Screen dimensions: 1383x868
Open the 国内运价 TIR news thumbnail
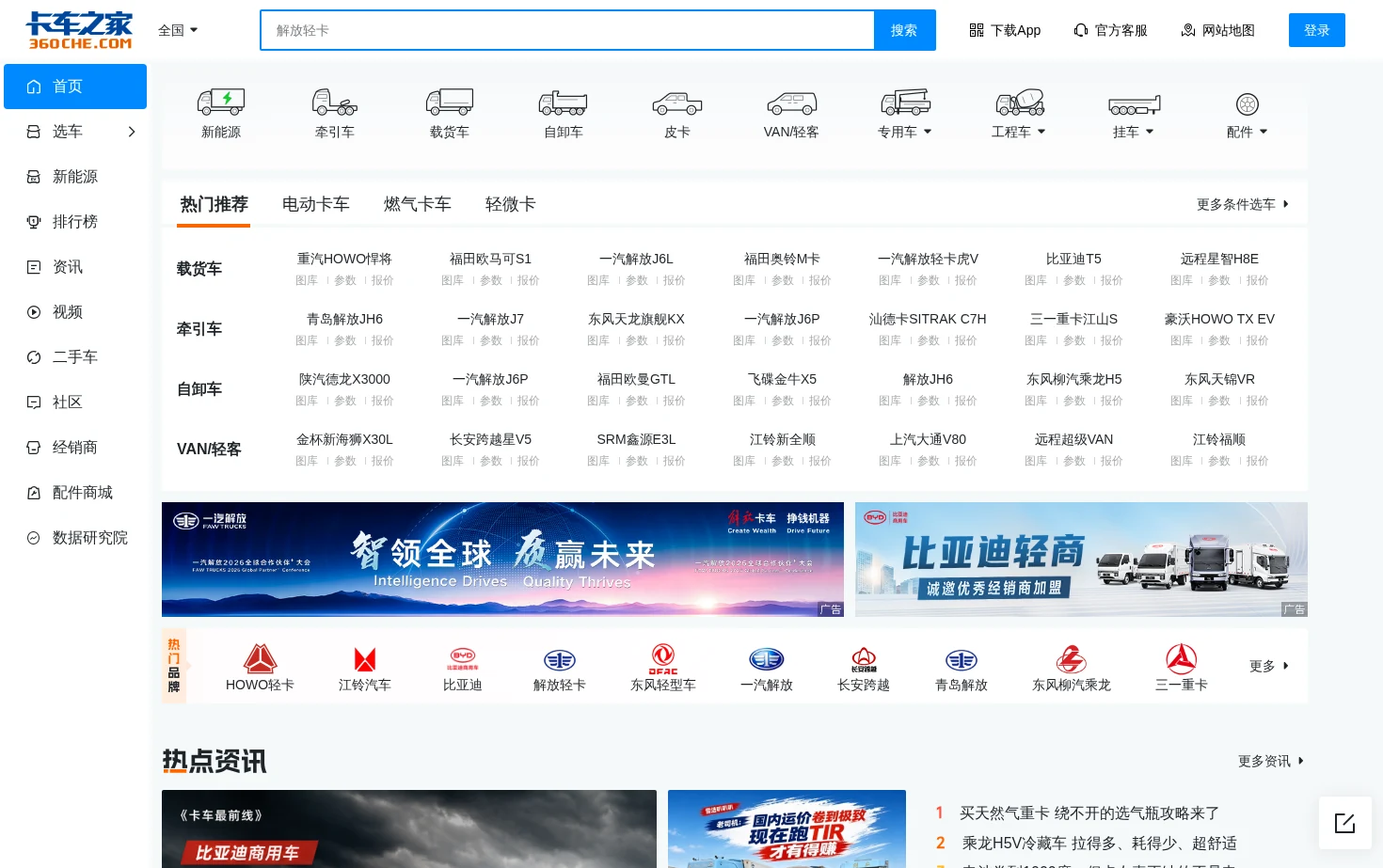tap(787, 829)
